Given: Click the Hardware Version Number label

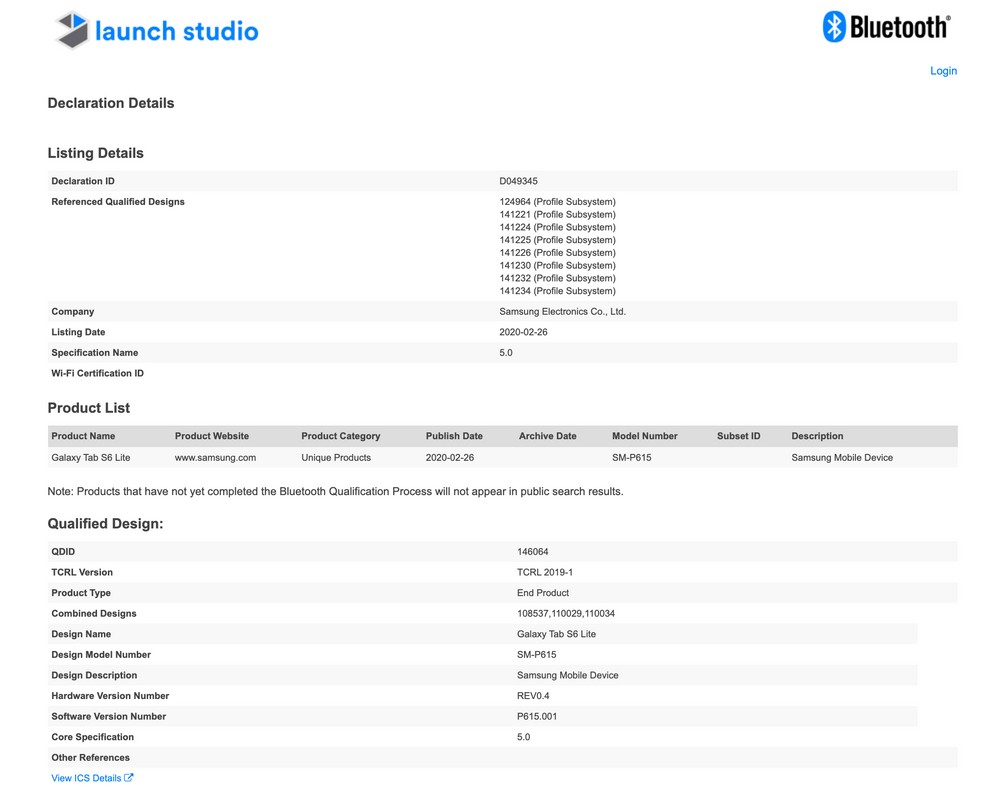Looking at the screenshot, I should 110,696.
